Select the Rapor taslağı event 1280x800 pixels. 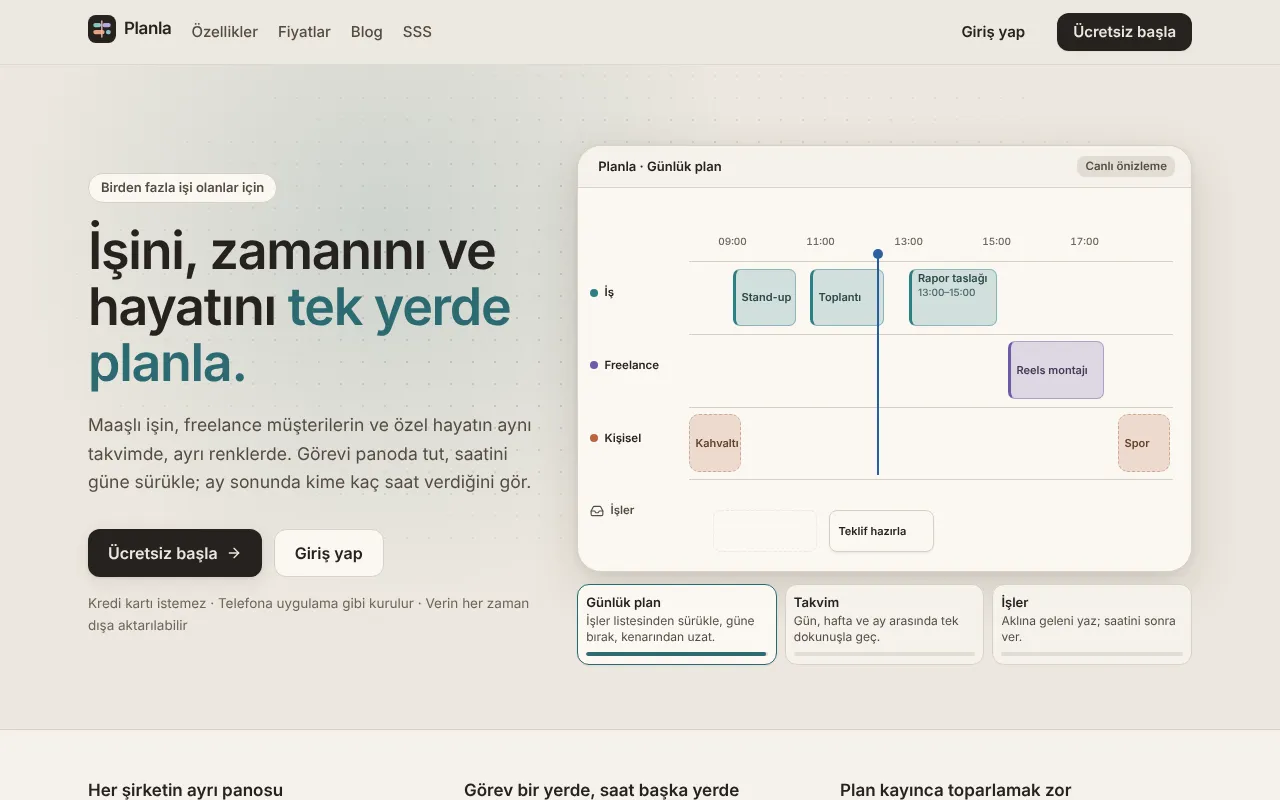coord(953,297)
